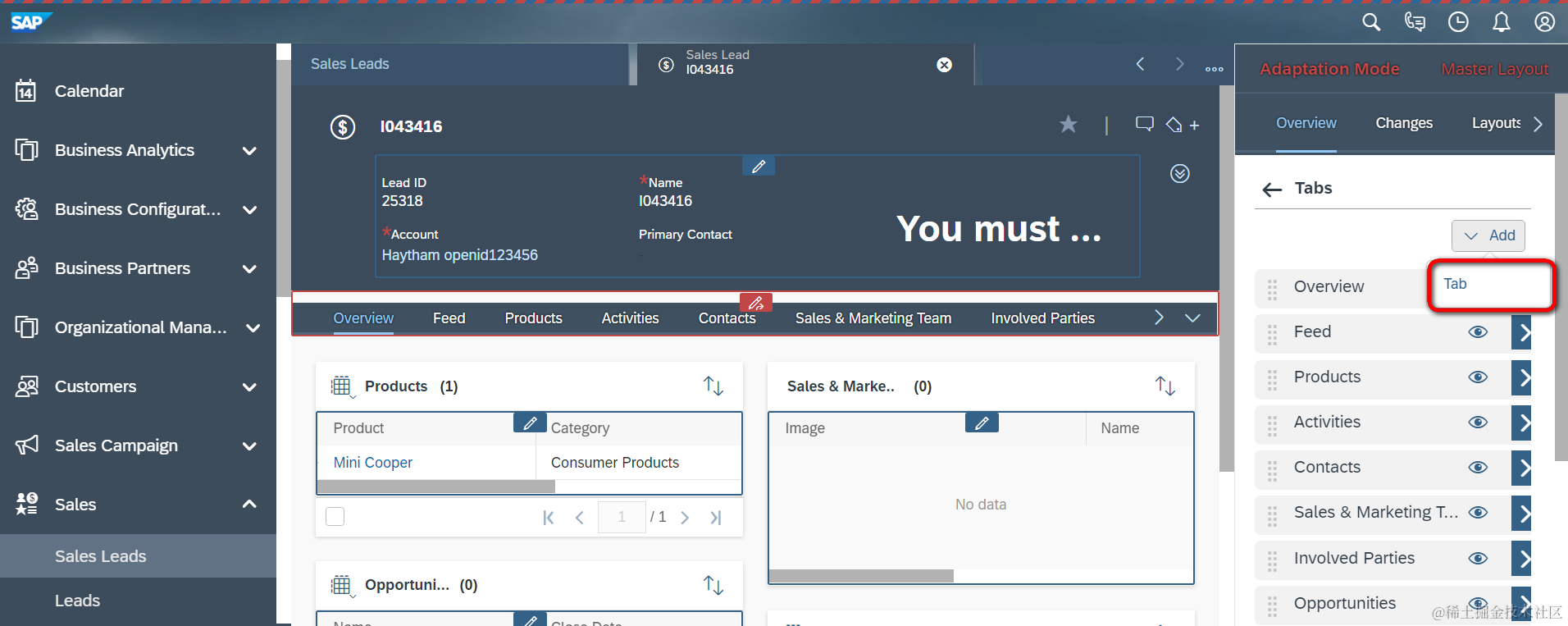This screenshot has width=1568, height=626.
Task: Expand Business Analytics menu
Action: tap(249, 151)
